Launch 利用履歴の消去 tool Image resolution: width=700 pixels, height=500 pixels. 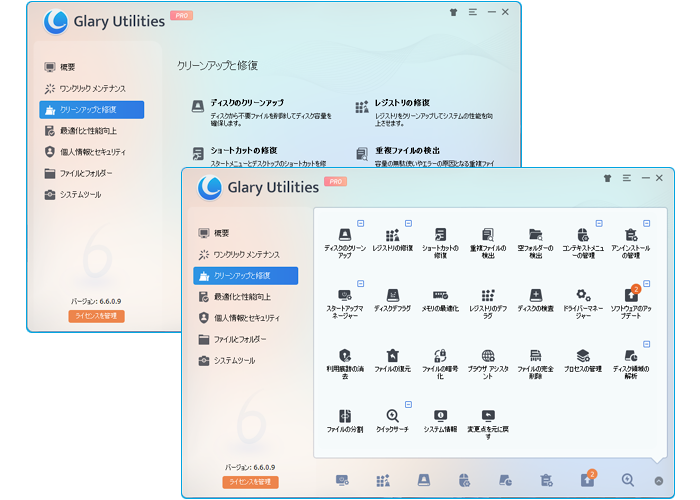click(x=345, y=363)
